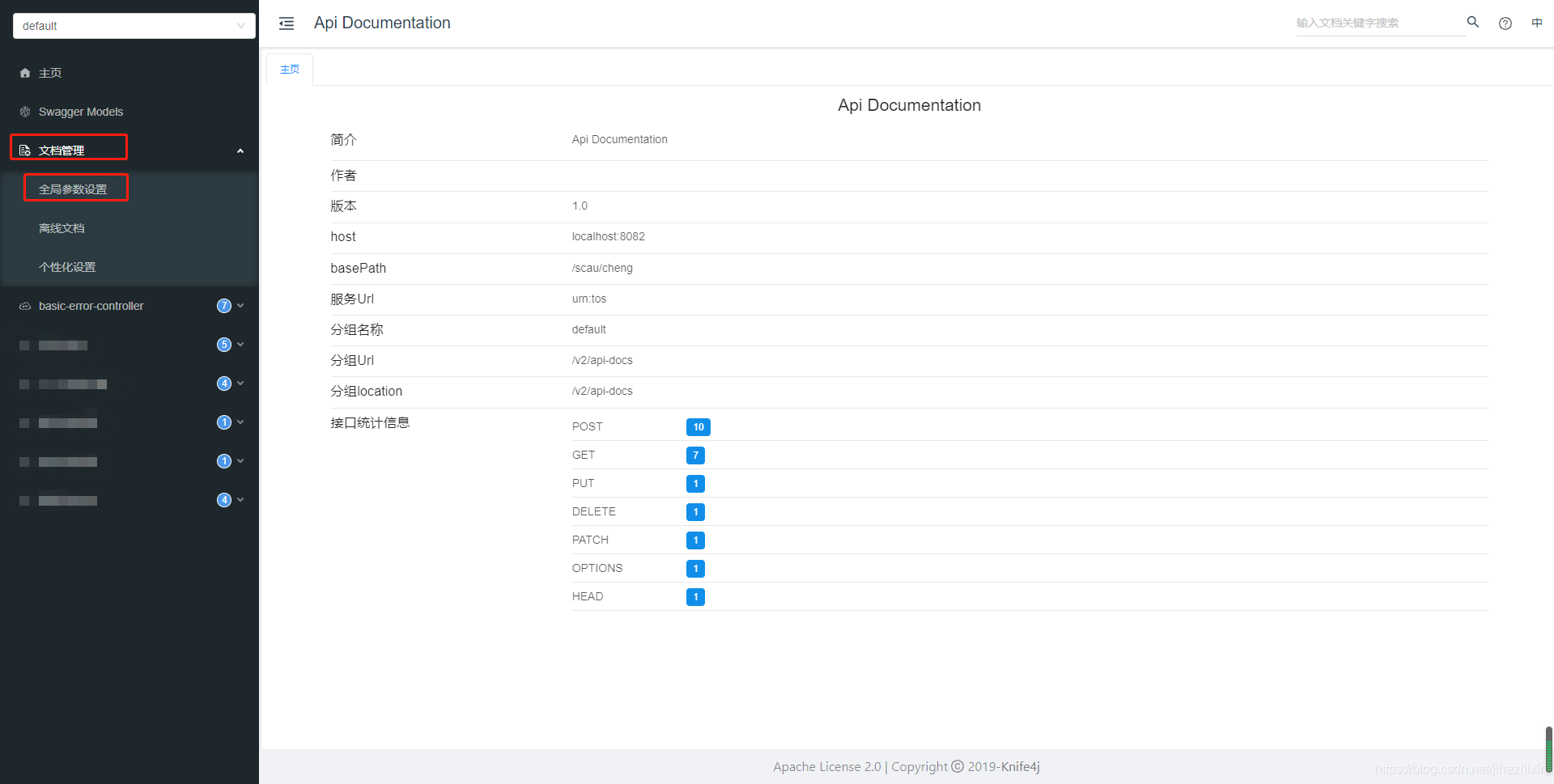This screenshot has height=784, width=1554.
Task: Switch language with the 中 icon
Action: pyautogui.click(x=1537, y=23)
